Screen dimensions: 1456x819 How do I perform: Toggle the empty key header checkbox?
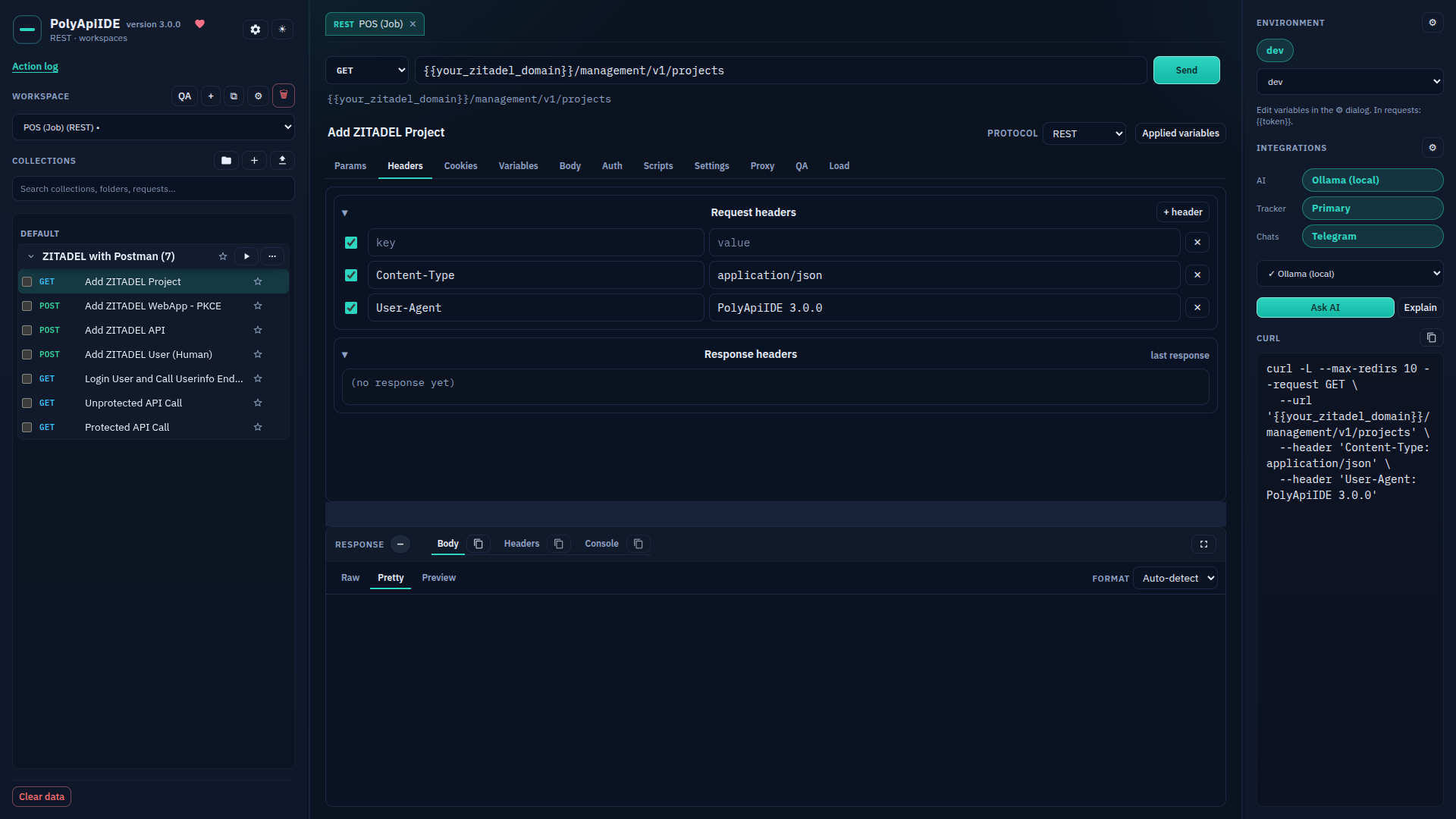[351, 243]
